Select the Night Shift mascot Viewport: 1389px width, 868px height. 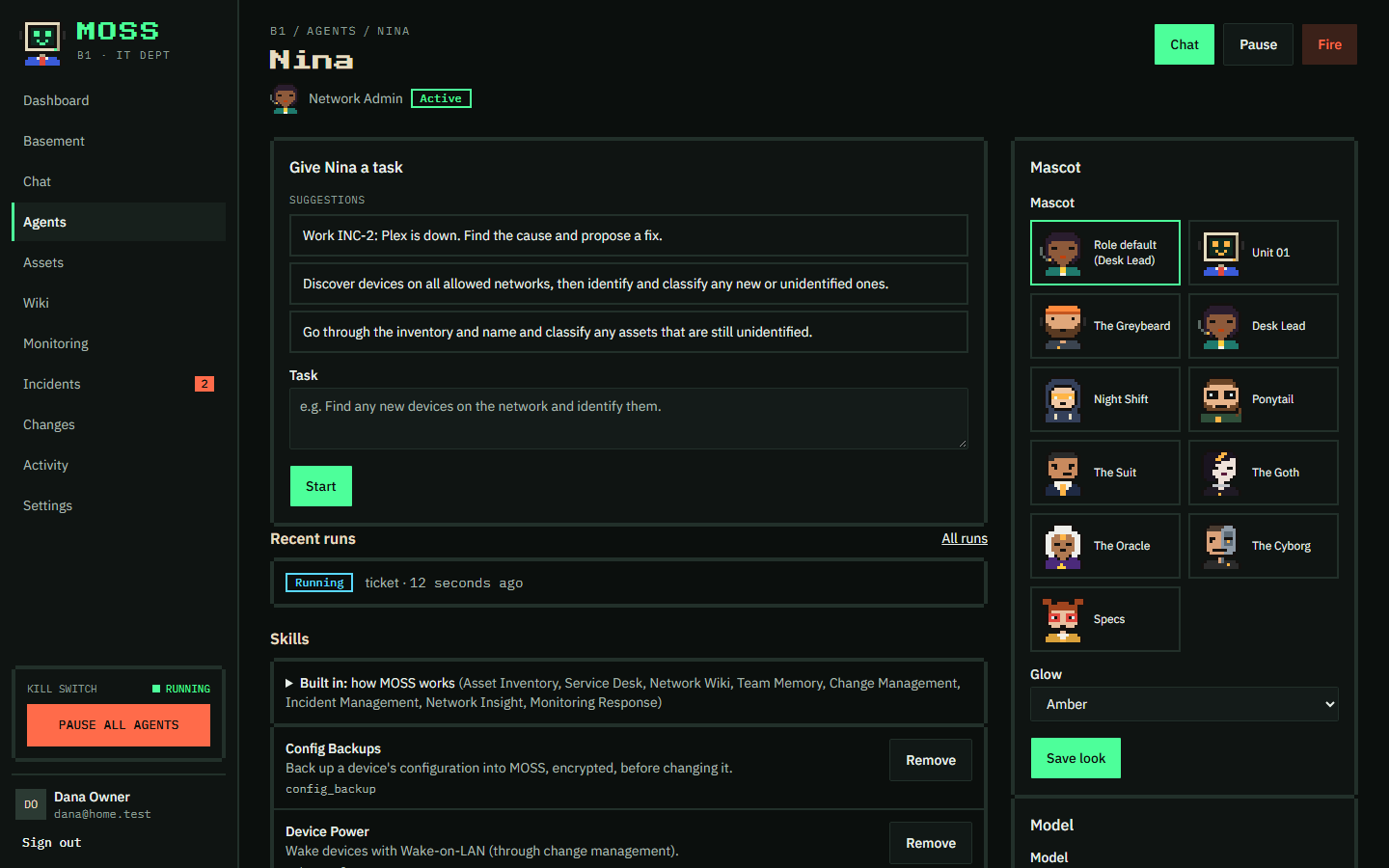coord(1105,399)
